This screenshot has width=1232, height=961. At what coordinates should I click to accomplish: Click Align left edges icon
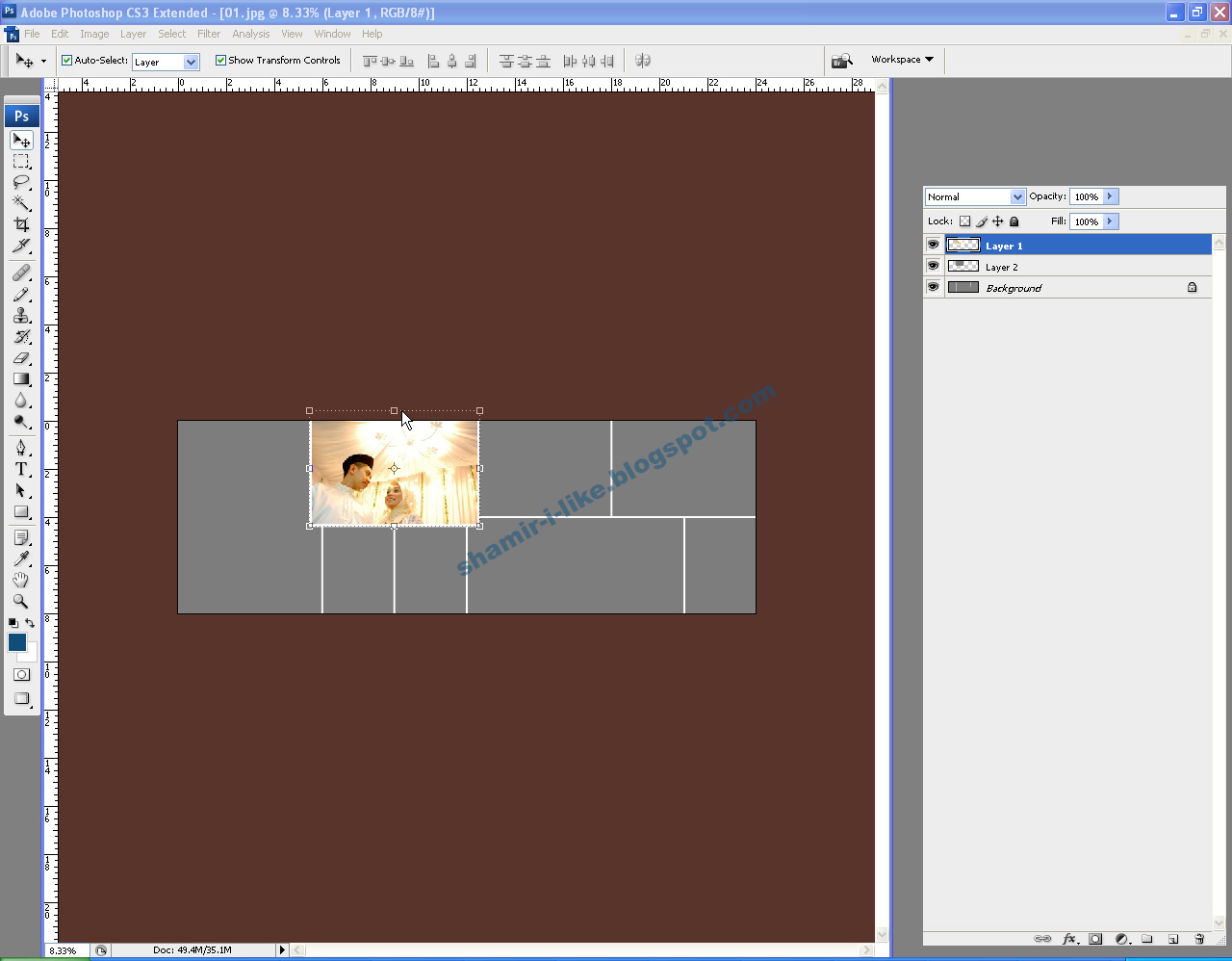click(433, 61)
